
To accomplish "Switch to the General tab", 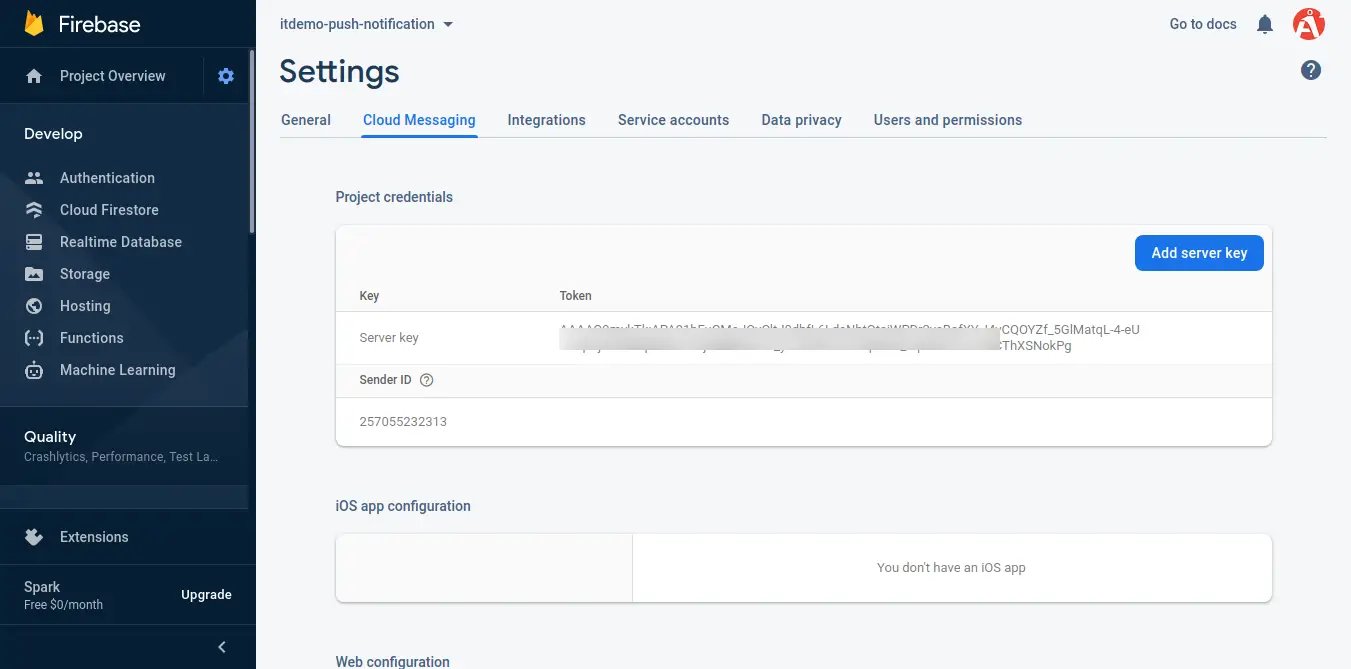I will [306, 120].
